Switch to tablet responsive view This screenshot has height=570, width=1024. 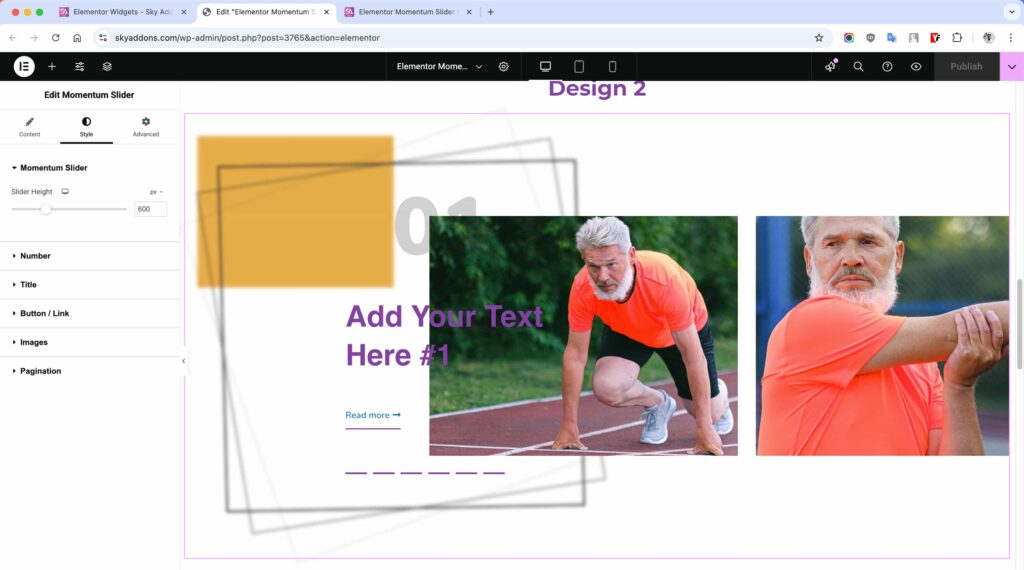tap(579, 66)
